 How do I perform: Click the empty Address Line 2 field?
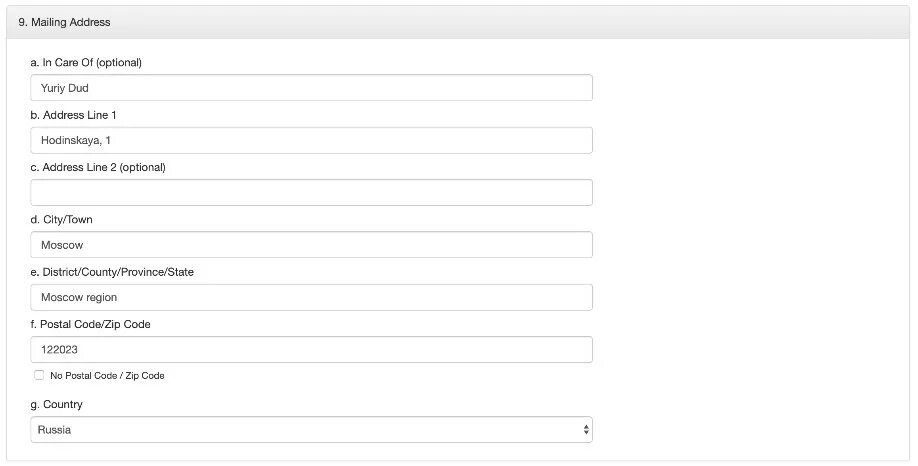point(310,193)
